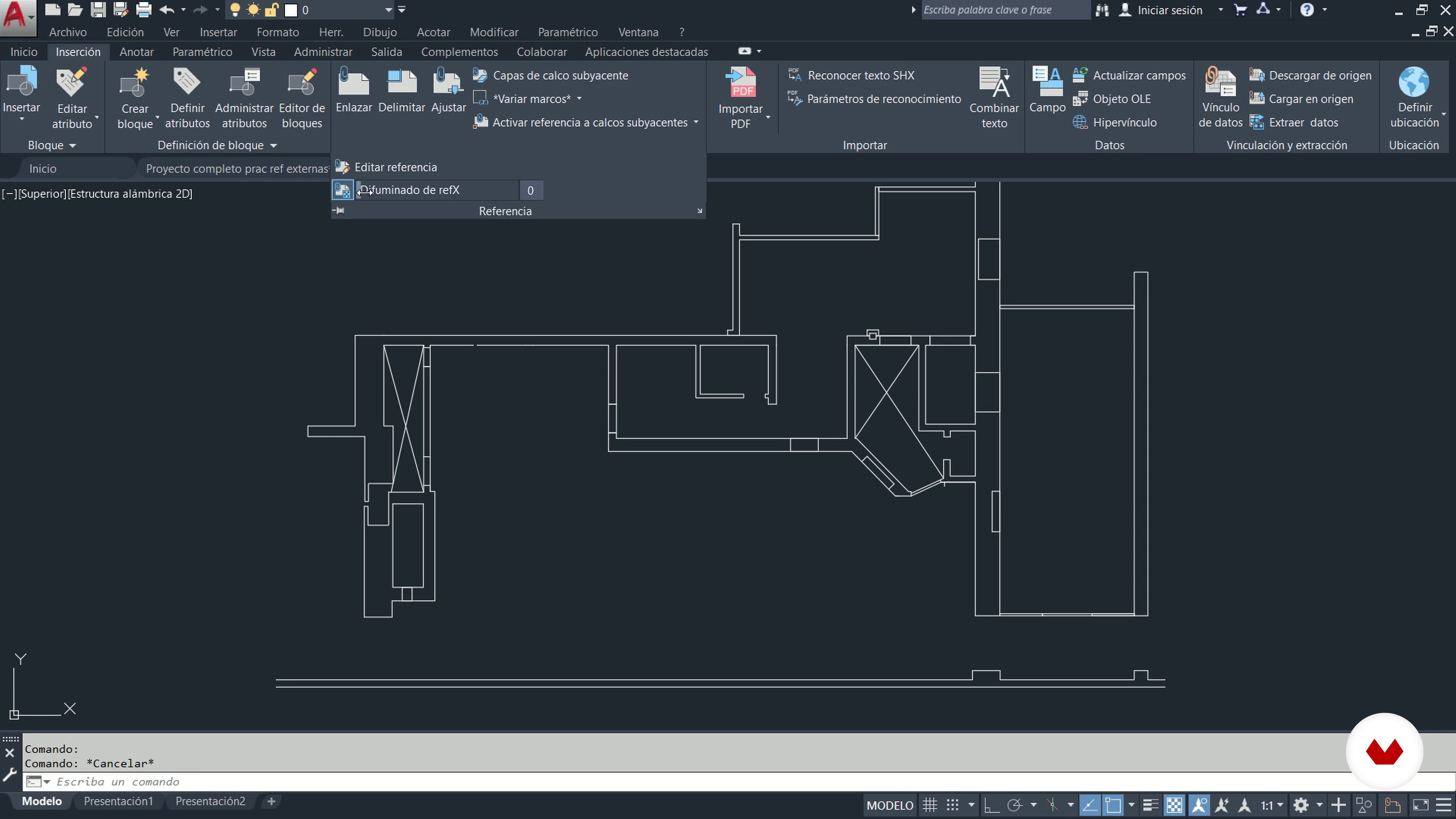The height and width of the screenshot is (819, 1456).
Task: Click the Enlazar attach icon
Action: tap(353, 82)
